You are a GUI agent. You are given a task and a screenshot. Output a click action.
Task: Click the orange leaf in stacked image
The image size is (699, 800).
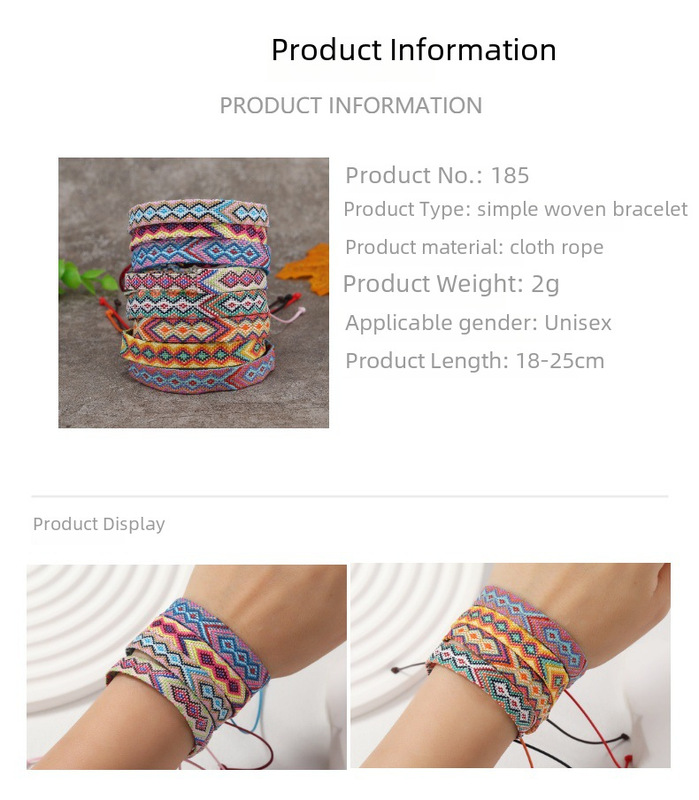(x=305, y=269)
